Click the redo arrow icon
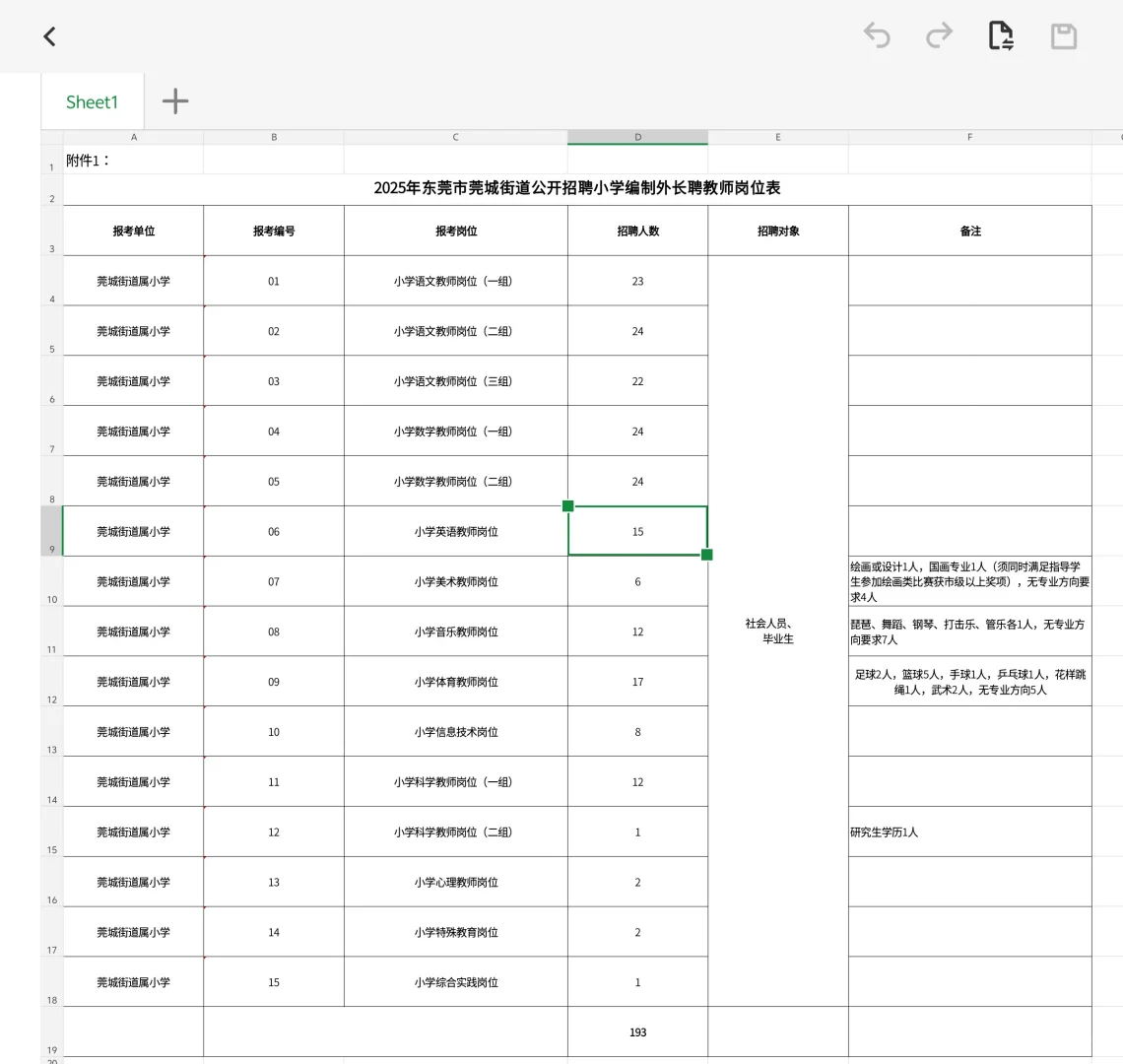Image resolution: width=1123 pixels, height=1064 pixels. [x=939, y=35]
